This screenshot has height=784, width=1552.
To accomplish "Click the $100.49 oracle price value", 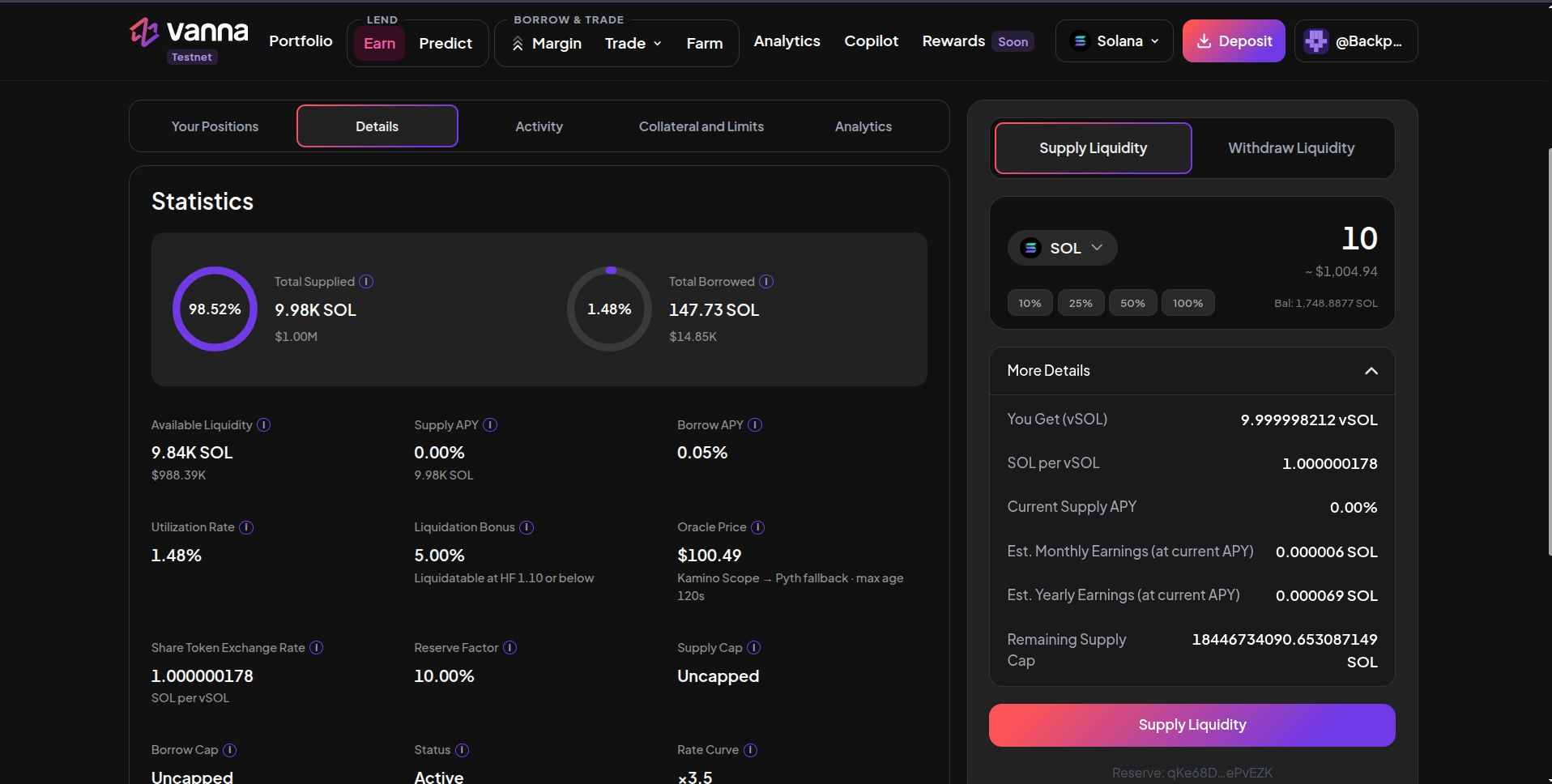I will tap(710, 556).
